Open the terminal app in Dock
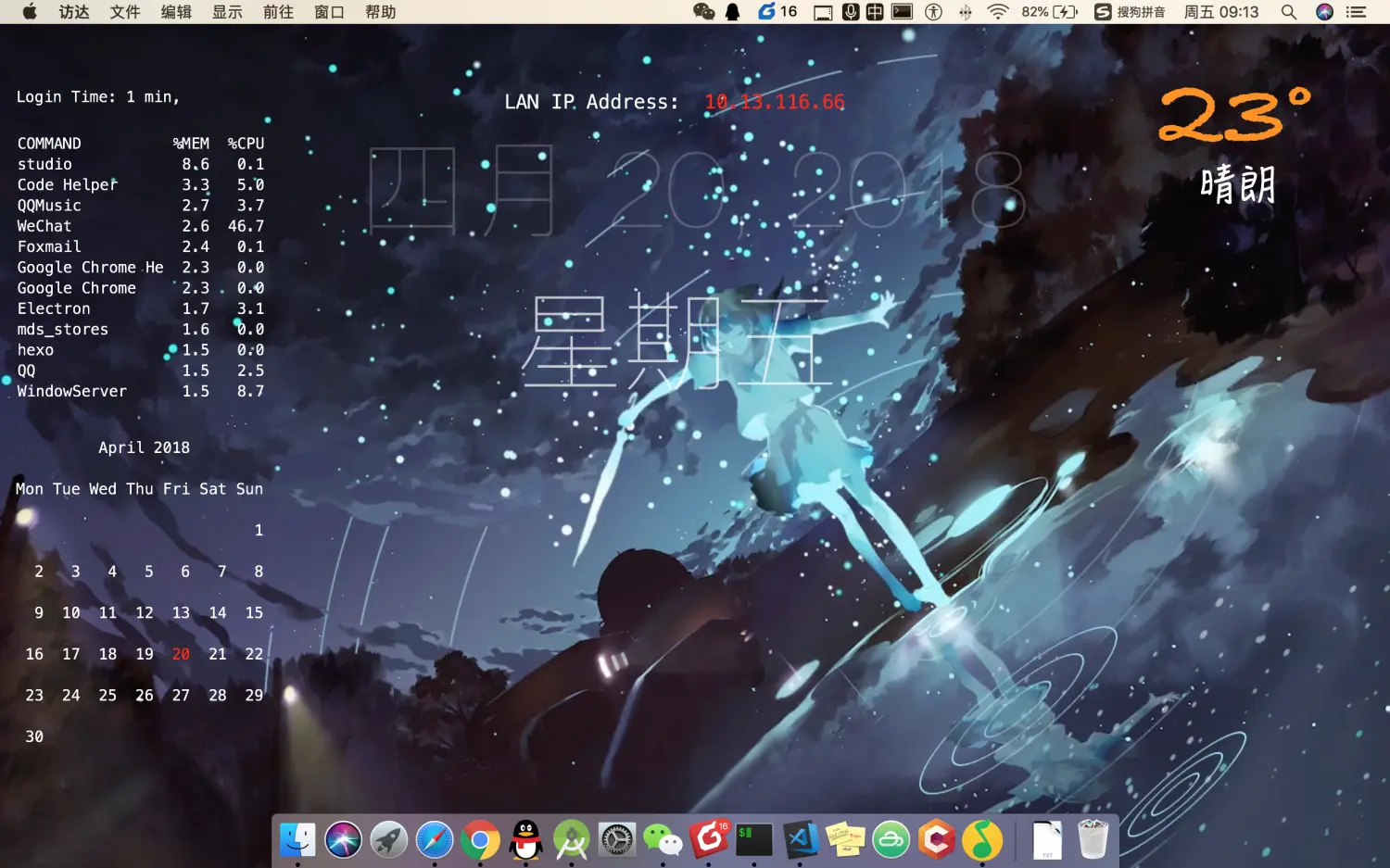 754,840
